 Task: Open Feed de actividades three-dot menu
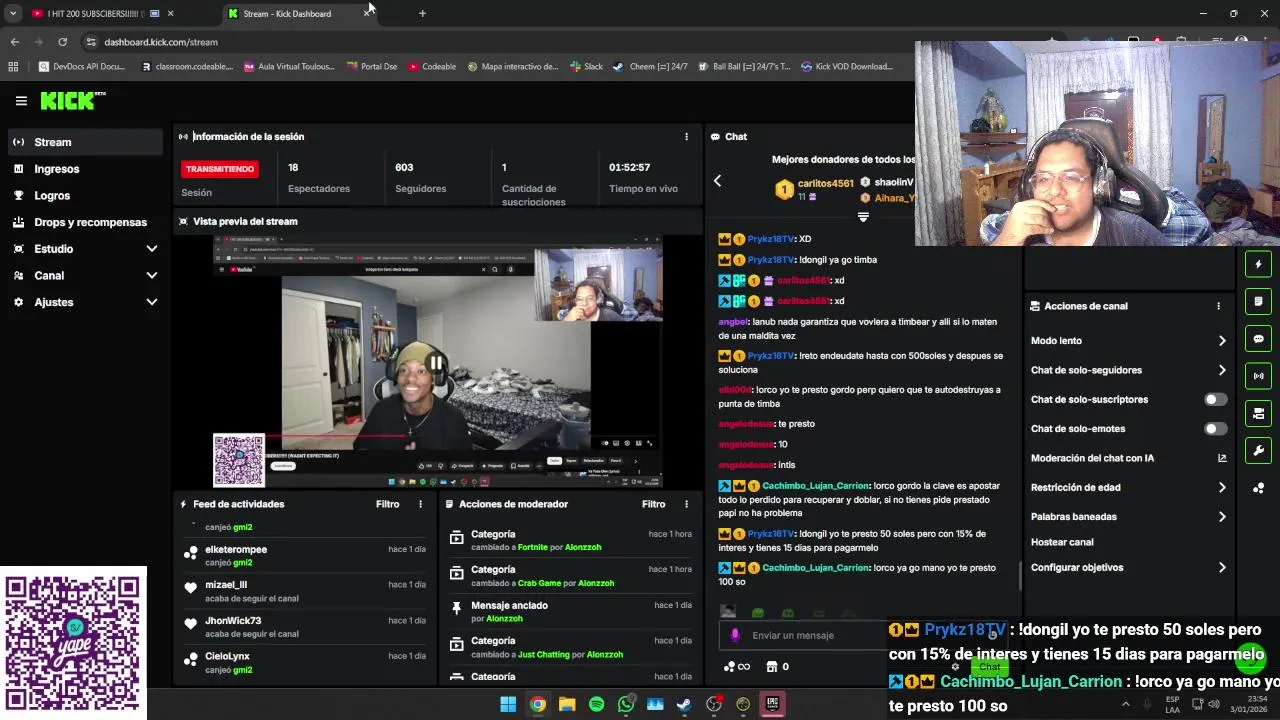point(420,505)
